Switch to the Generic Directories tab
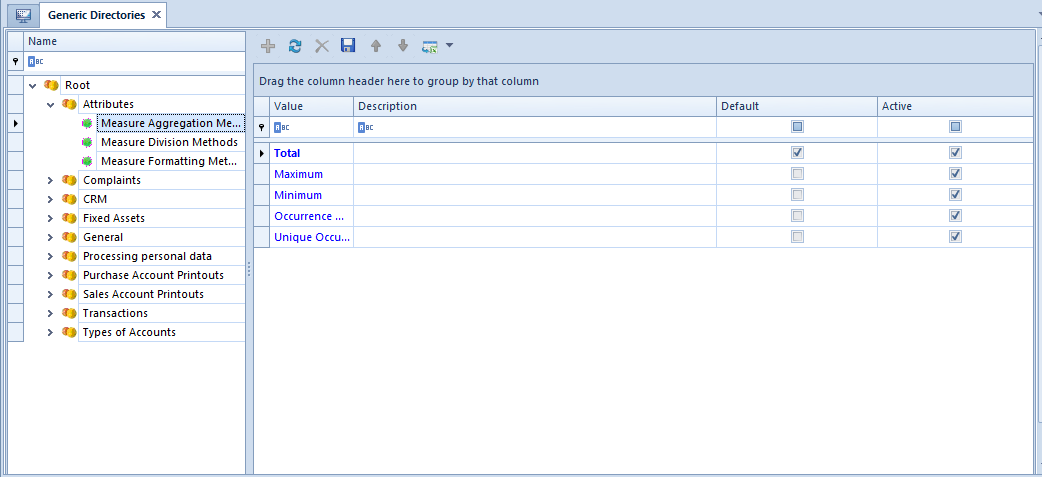This screenshot has width=1042, height=477. (x=96, y=15)
